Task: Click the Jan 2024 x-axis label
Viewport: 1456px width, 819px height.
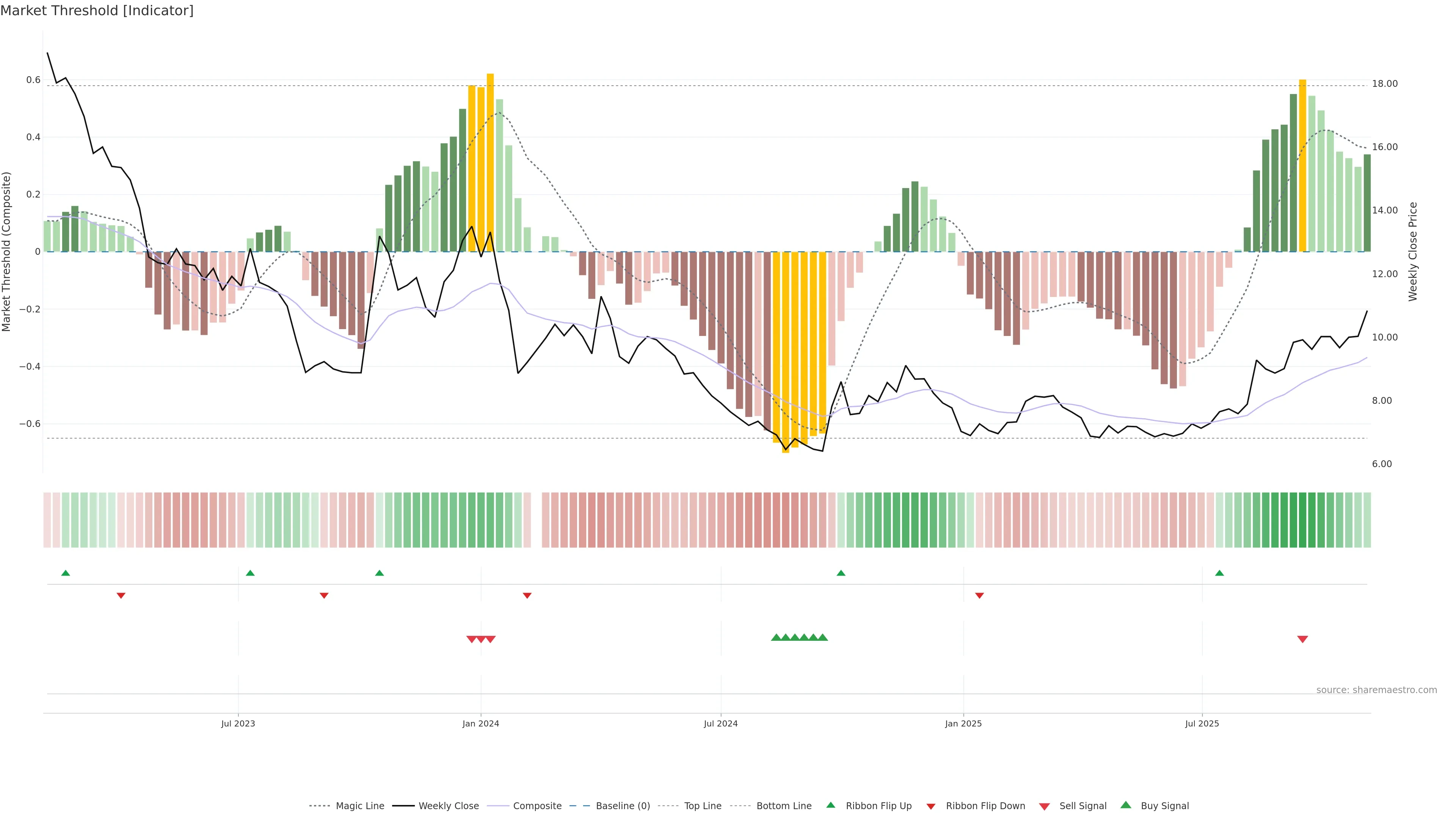Action: point(480,723)
